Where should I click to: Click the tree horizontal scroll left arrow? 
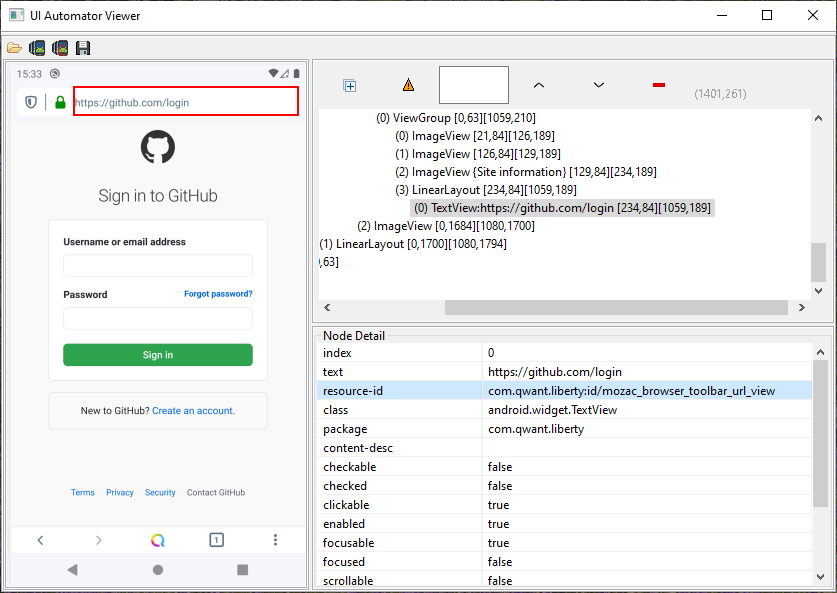coord(327,307)
